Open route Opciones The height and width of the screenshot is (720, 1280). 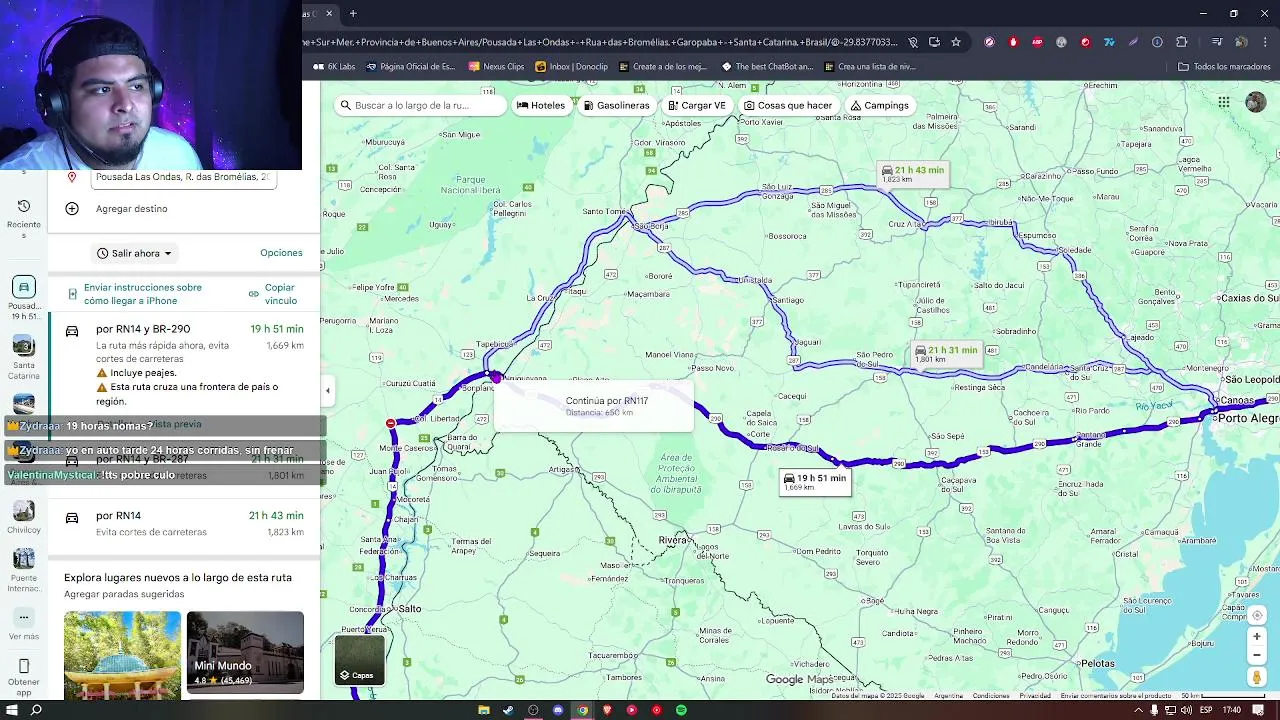(x=281, y=253)
